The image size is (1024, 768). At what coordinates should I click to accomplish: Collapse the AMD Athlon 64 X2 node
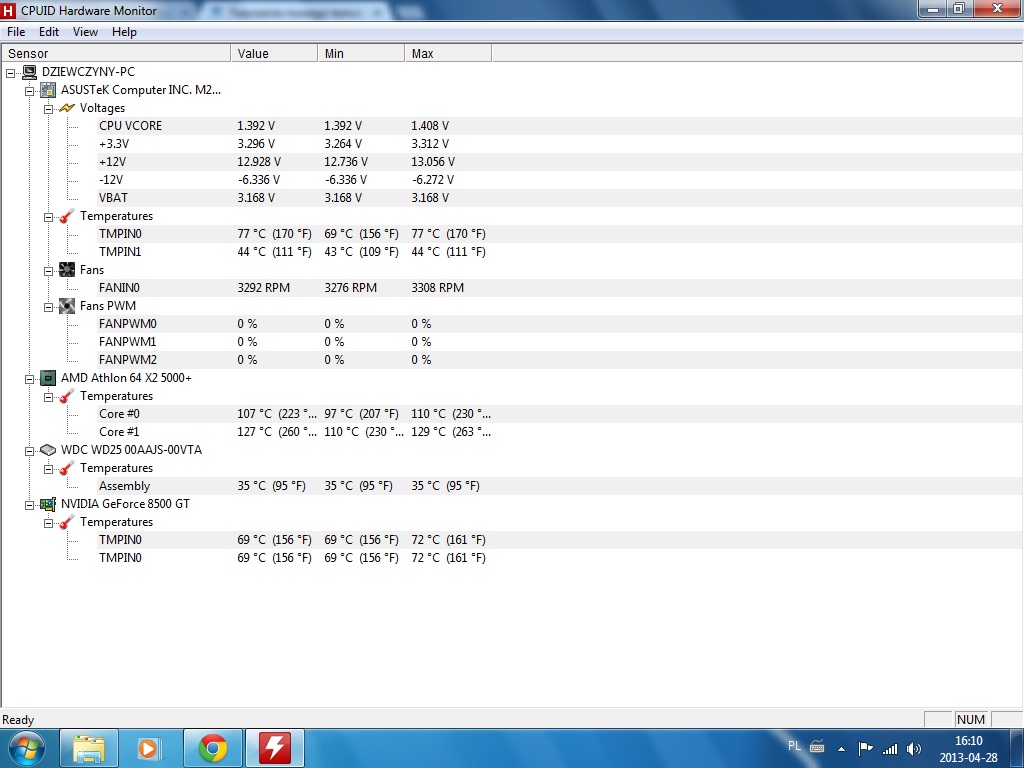(x=29, y=379)
